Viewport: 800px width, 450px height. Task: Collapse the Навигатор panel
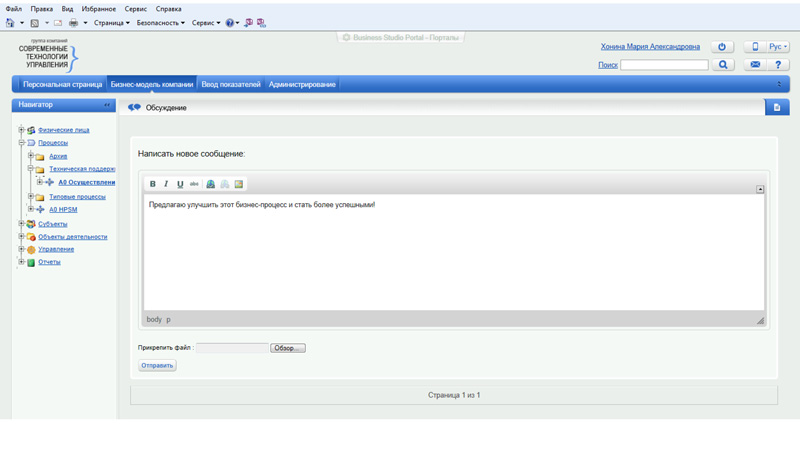point(107,105)
